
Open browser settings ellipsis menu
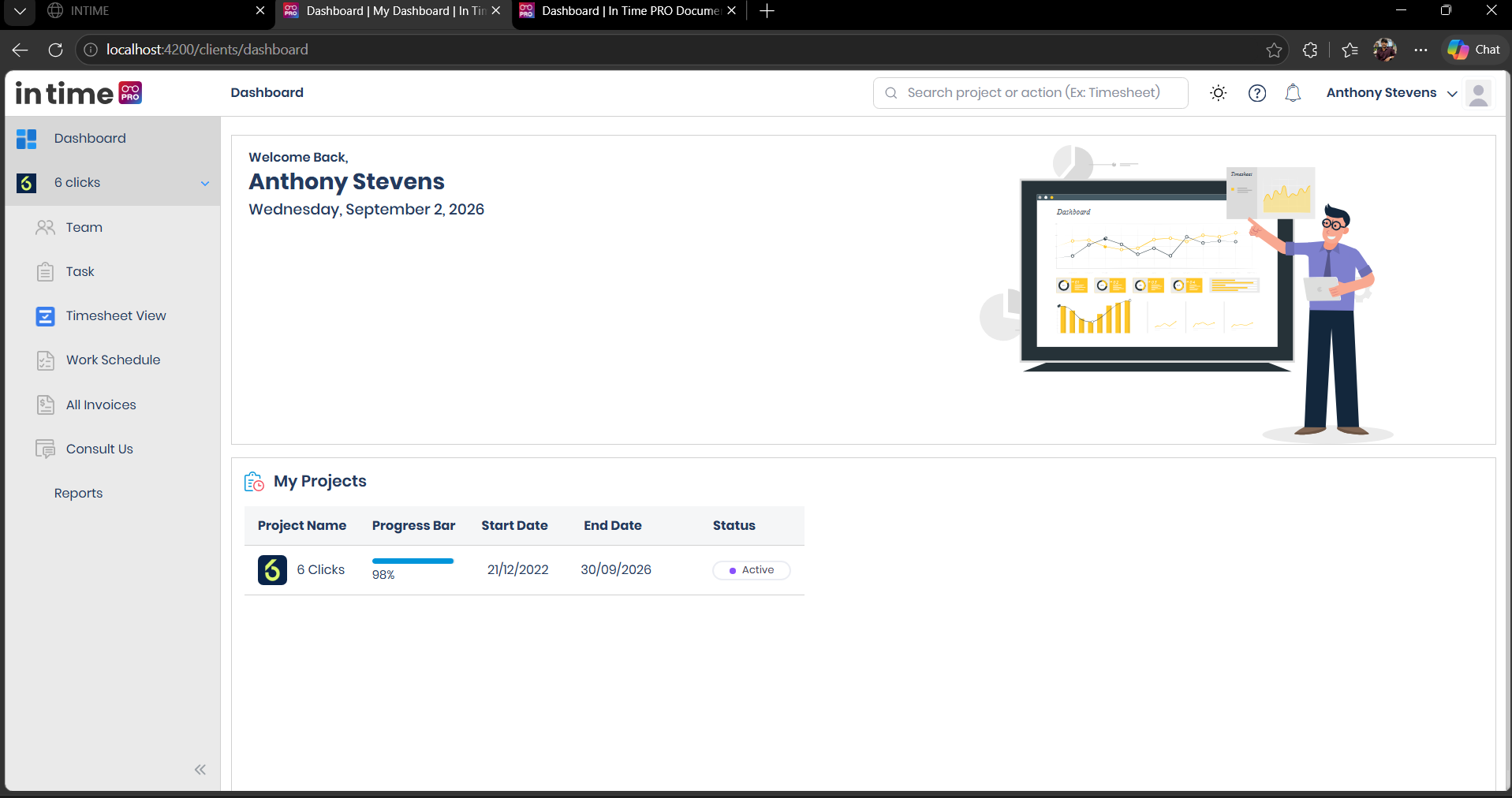tap(1421, 50)
